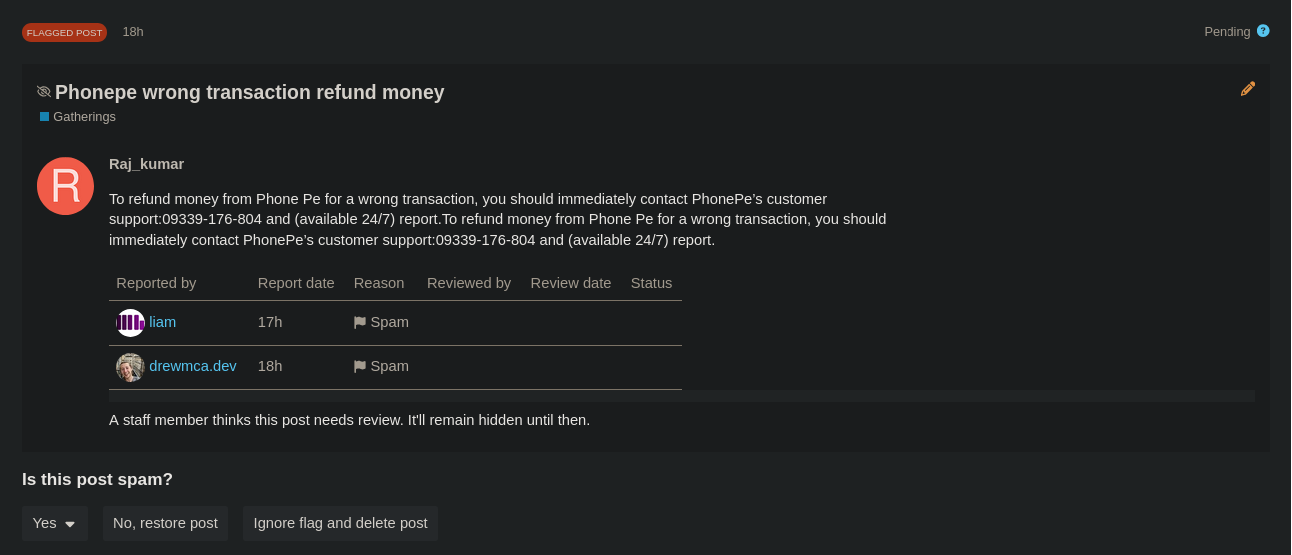This screenshot has width=1292, height=555.
Task: Click the Pending status label
Action: [1227, 32]
